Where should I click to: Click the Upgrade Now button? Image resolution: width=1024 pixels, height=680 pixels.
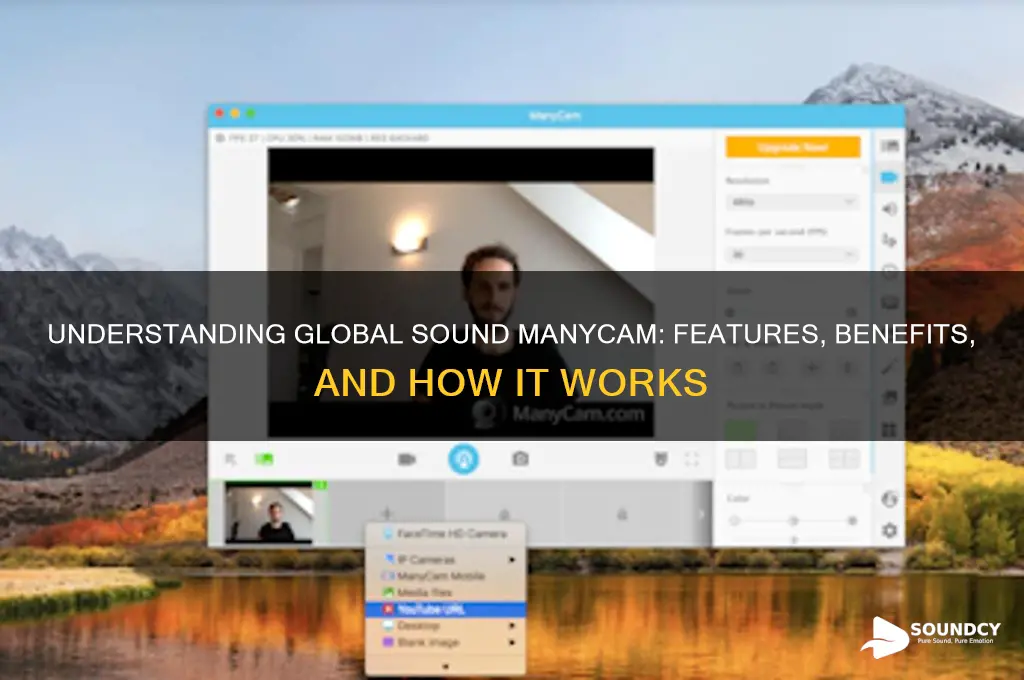pos(792,147)
